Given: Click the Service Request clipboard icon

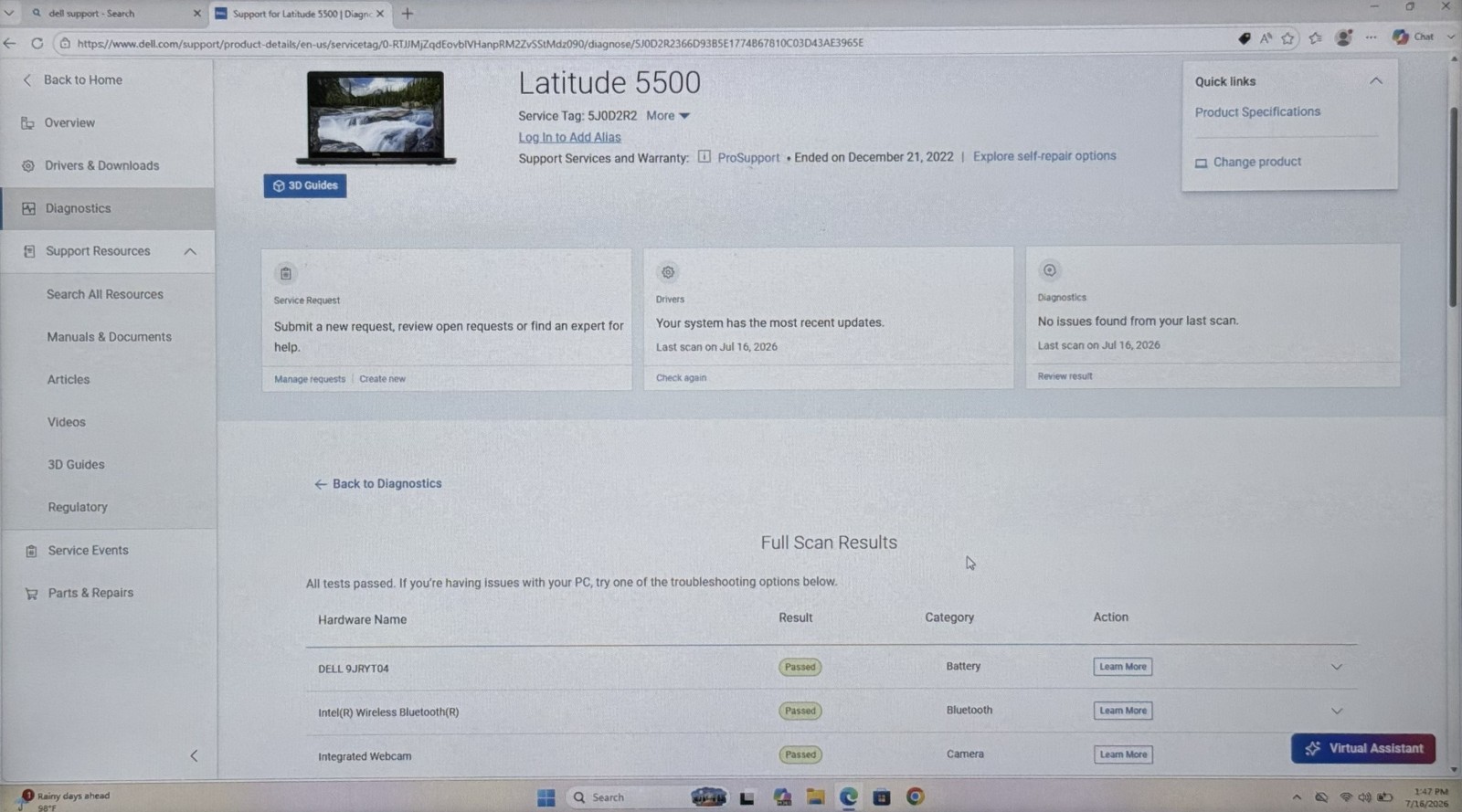Looking at the screenshot, I should click(286, 273).
